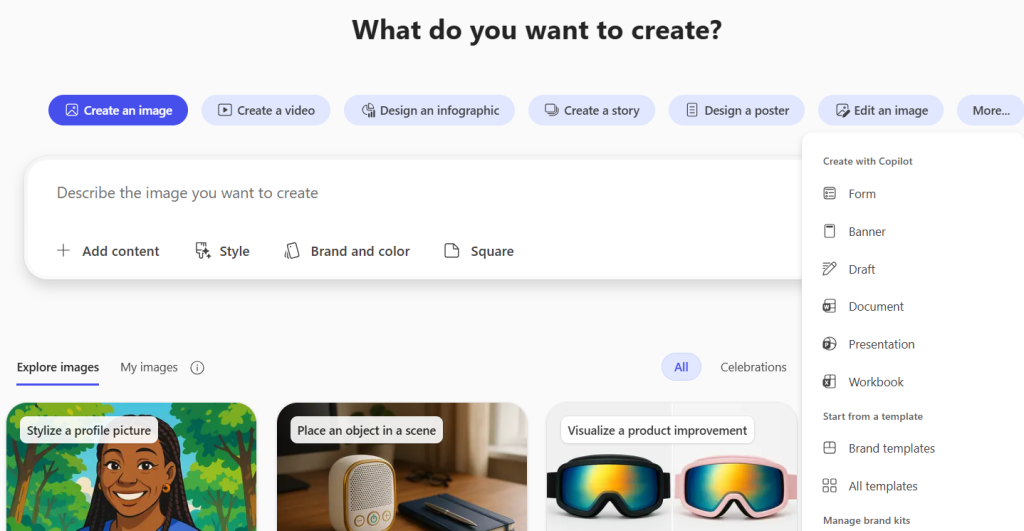1024x531 pixels.
Task: Open Brand and color picker
Action: [347, 251]
